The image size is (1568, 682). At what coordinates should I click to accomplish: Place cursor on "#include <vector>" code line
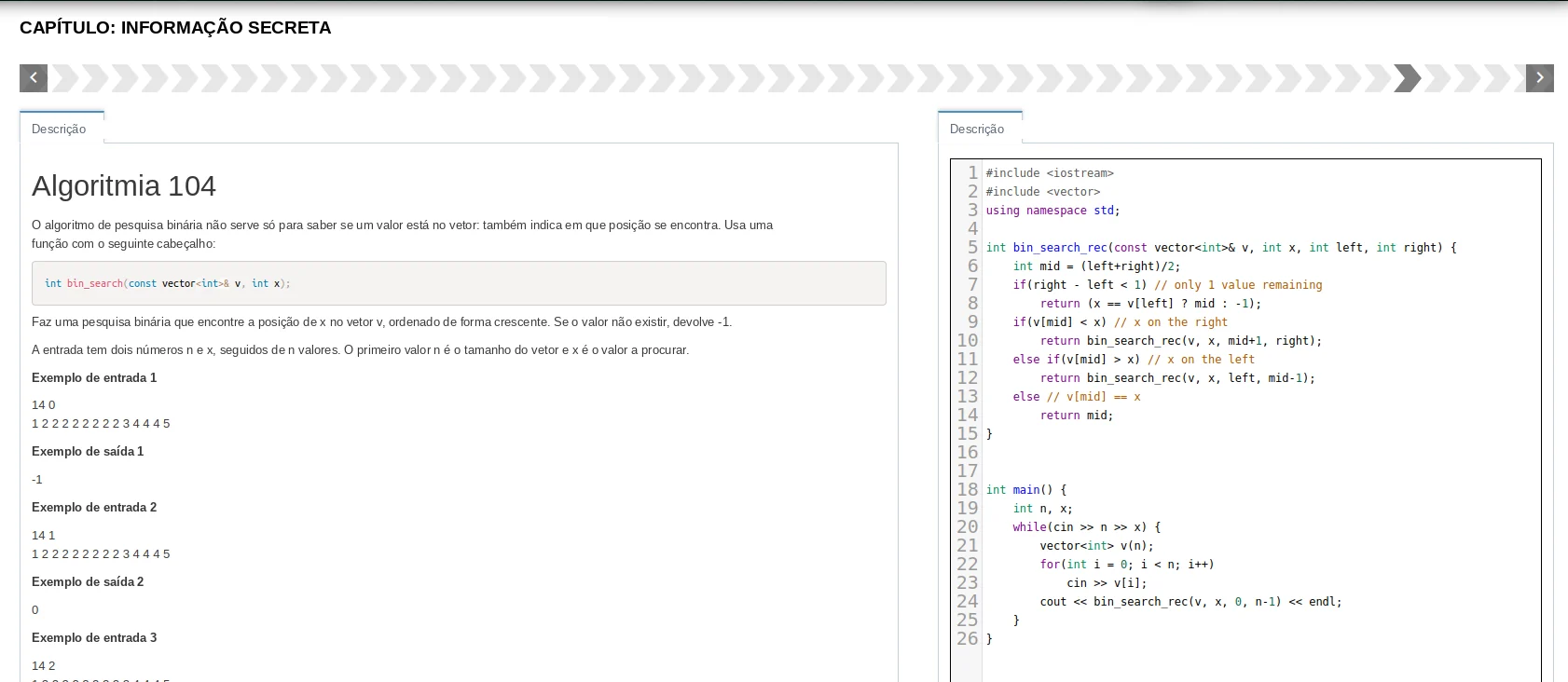[1043, 192]
